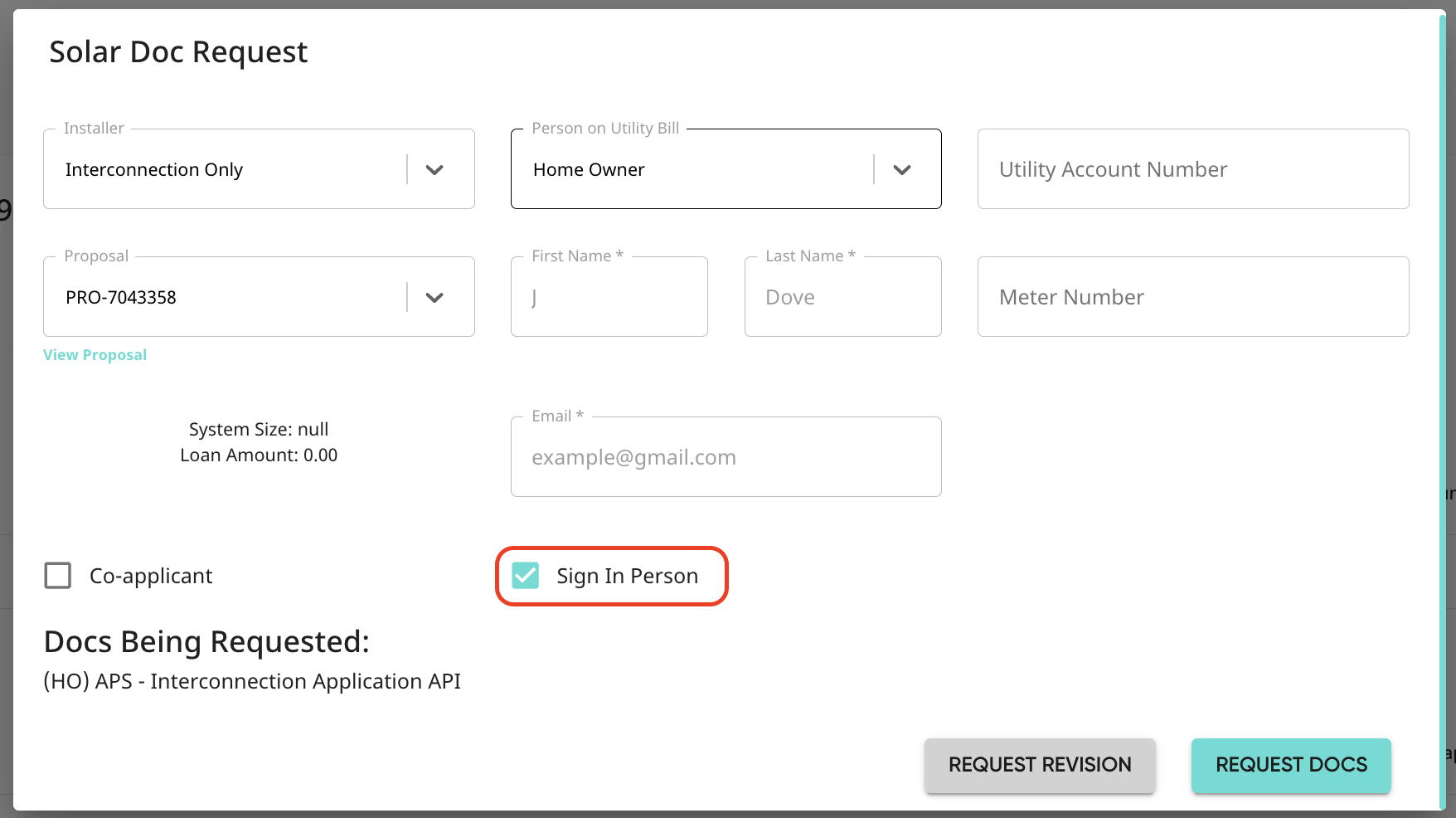This screenshot has height=818, width=1456.
Task: Click the Solar Doc Request title
Action: [x=178, y=51]
